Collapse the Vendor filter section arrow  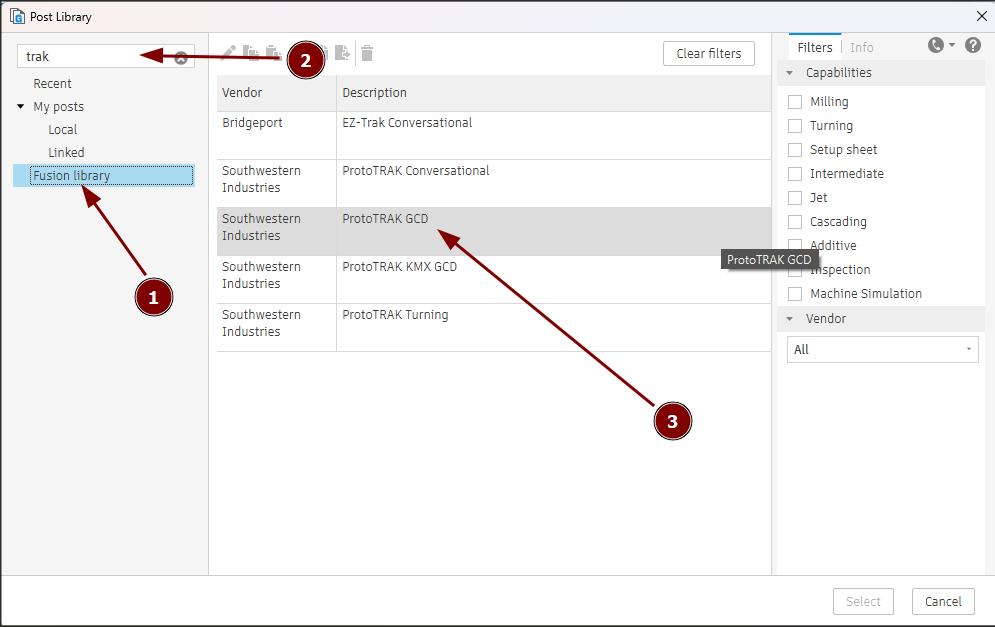(x=789, y=319)
